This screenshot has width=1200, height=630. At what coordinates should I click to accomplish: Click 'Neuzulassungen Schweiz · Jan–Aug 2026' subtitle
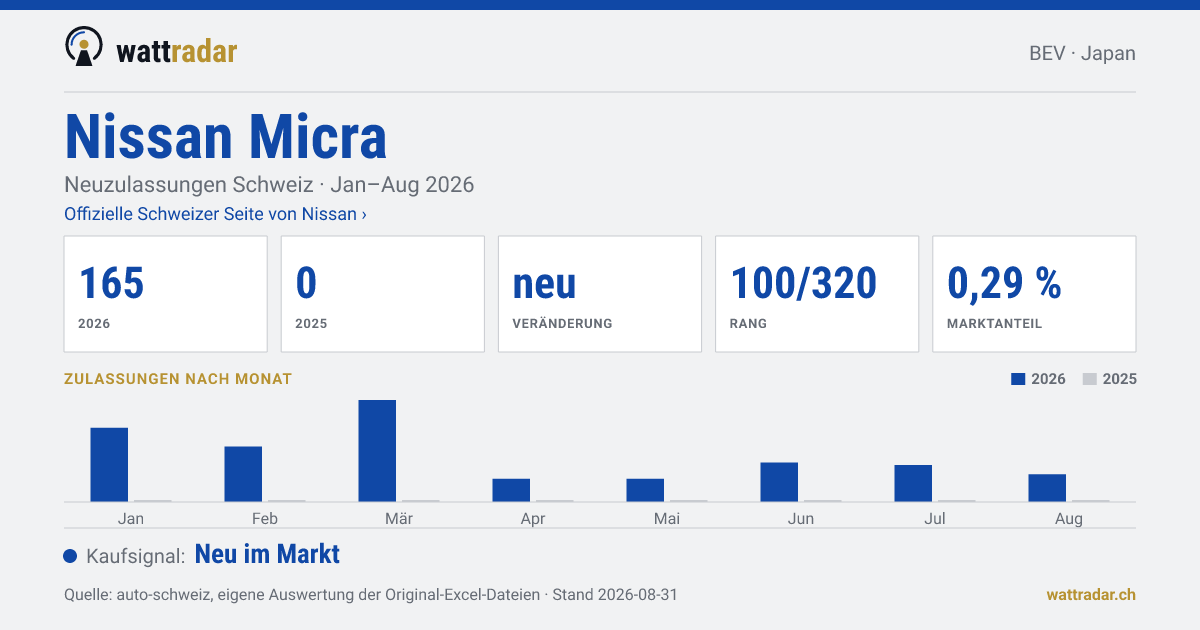[269, 185]
